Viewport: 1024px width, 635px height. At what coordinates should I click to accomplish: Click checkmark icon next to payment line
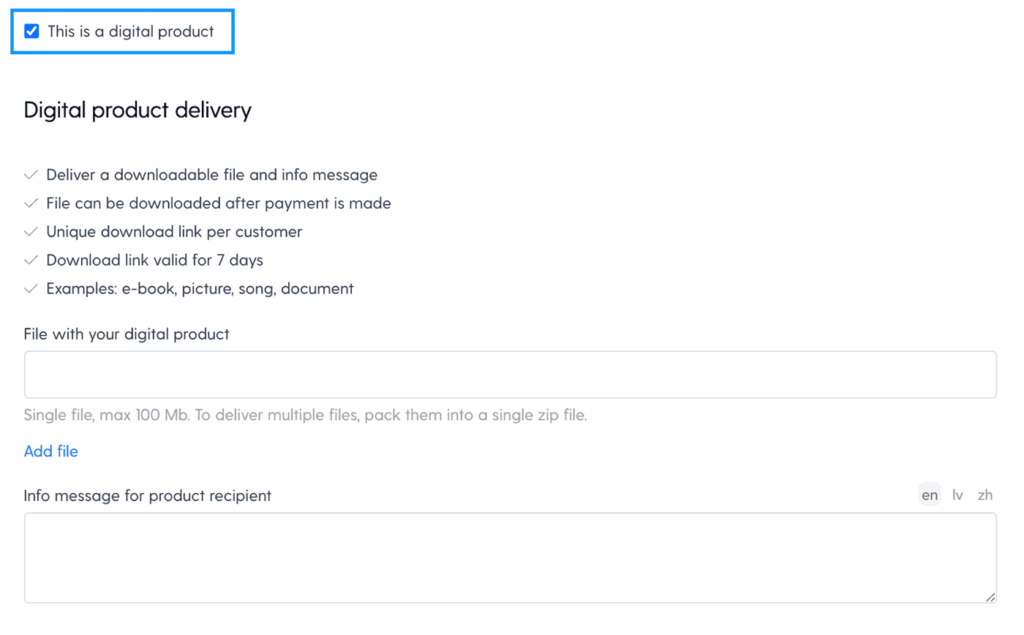[31, 203]
